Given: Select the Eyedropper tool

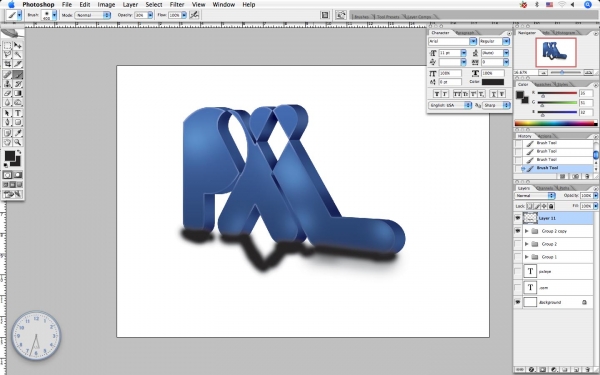Looking at the screenshot, I should coord(18,133).
